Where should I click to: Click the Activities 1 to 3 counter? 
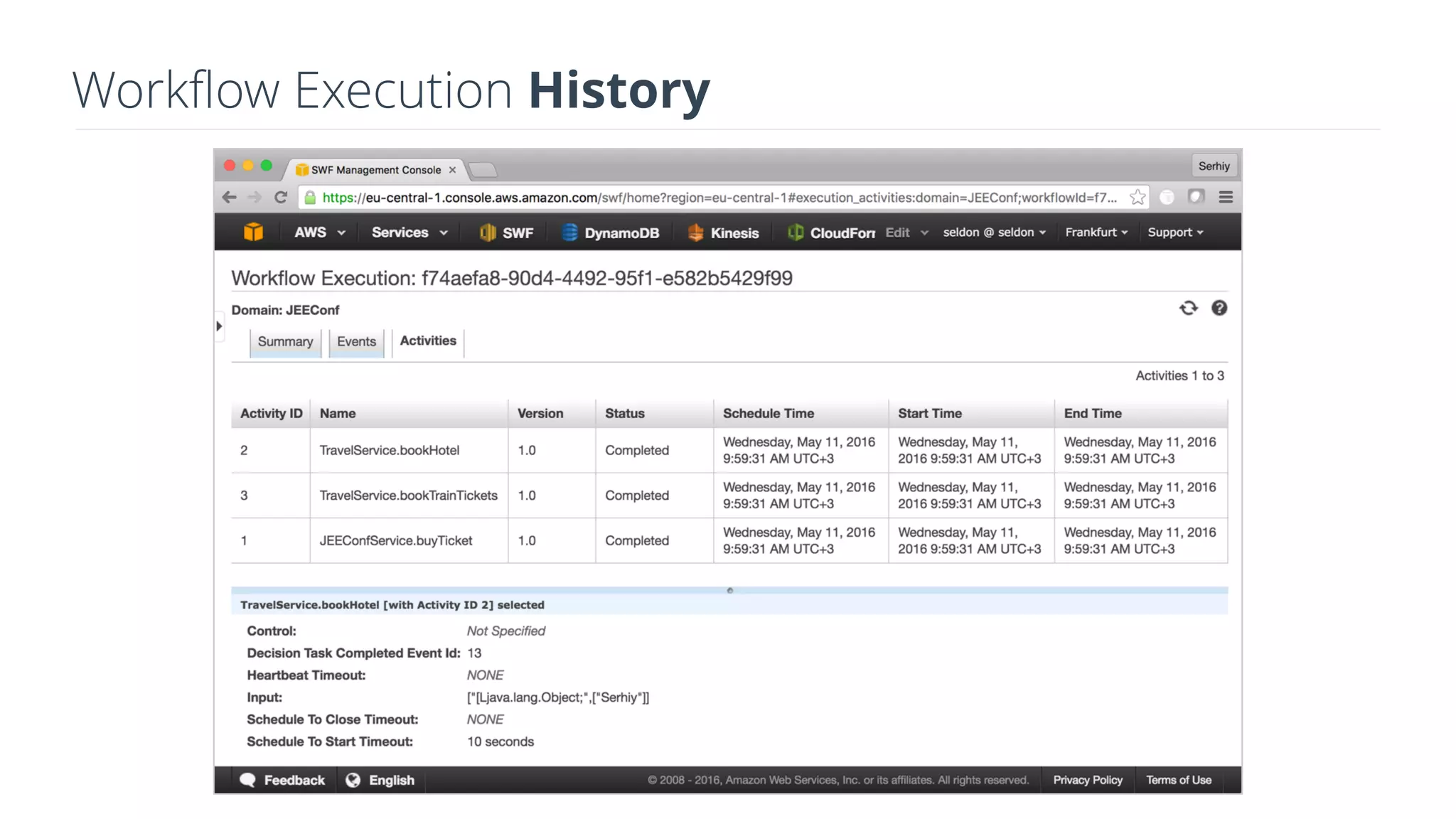tap(1179, 375)
